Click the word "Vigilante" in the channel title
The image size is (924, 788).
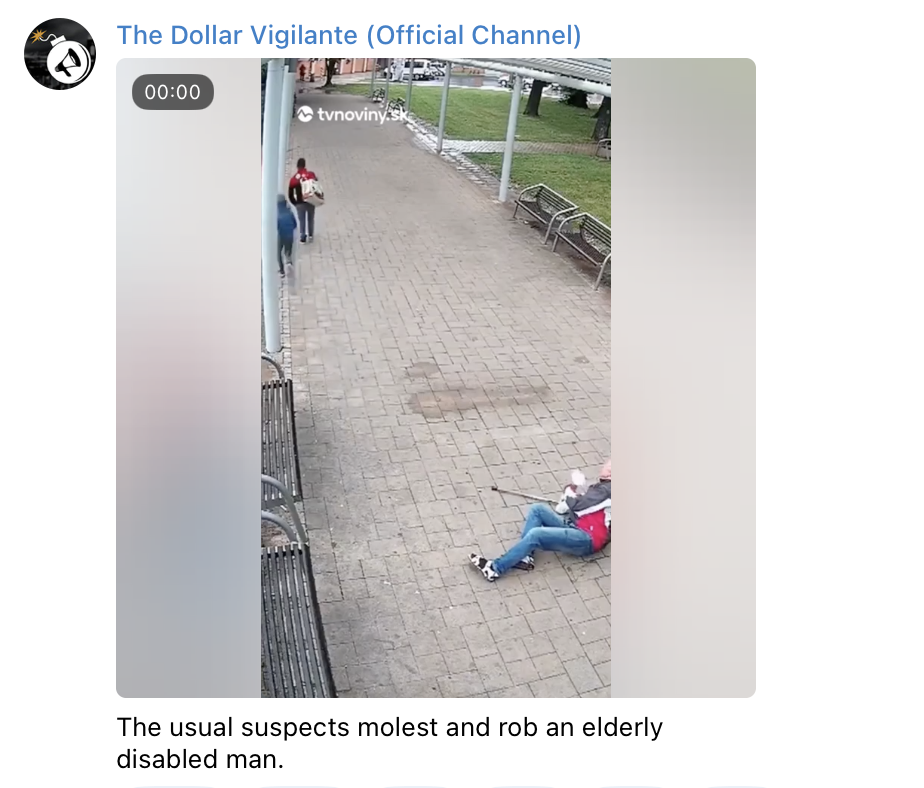[x=304, y=35]
